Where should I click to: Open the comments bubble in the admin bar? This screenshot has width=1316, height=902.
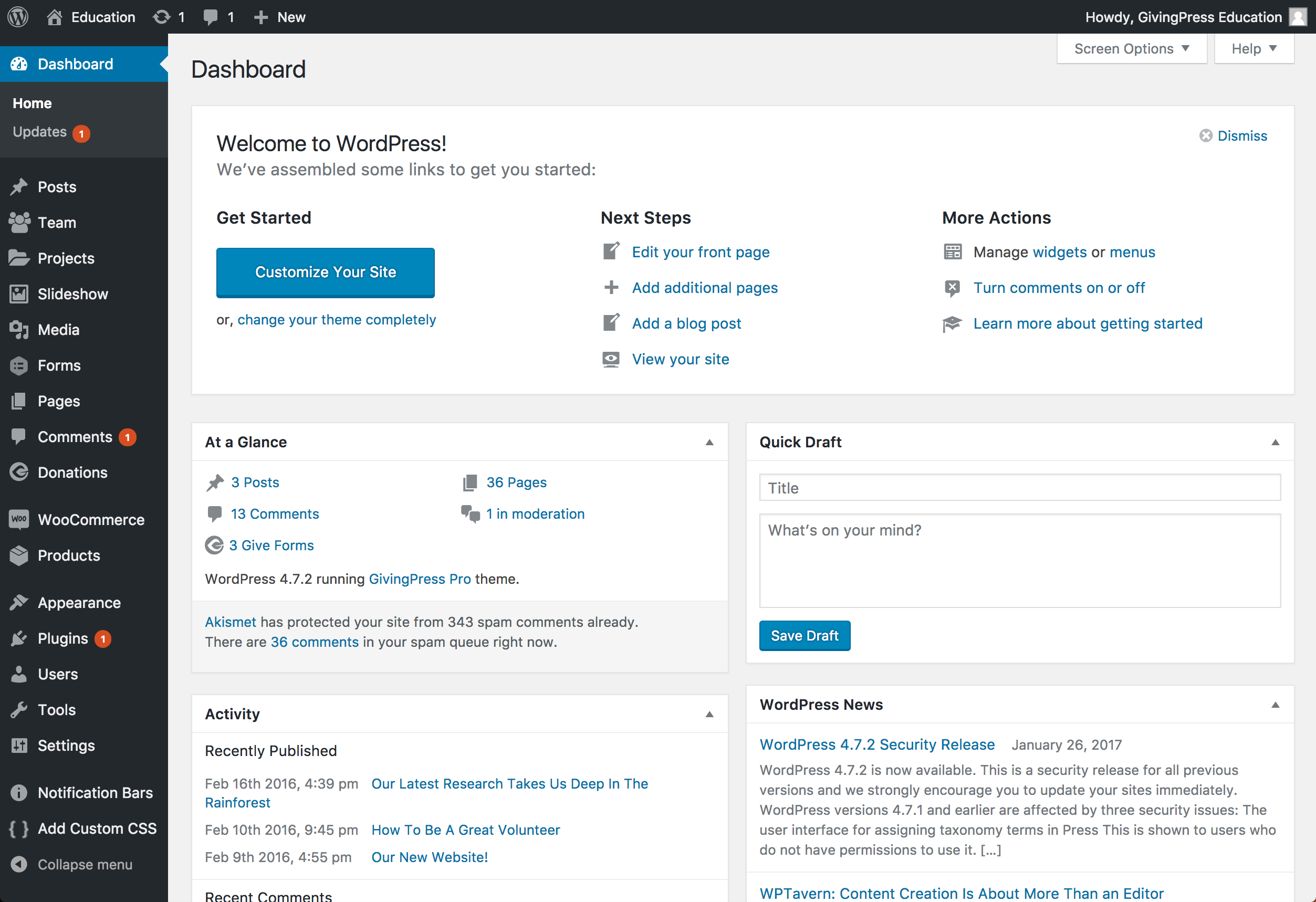pyautogui.click(x=211, y=17)
